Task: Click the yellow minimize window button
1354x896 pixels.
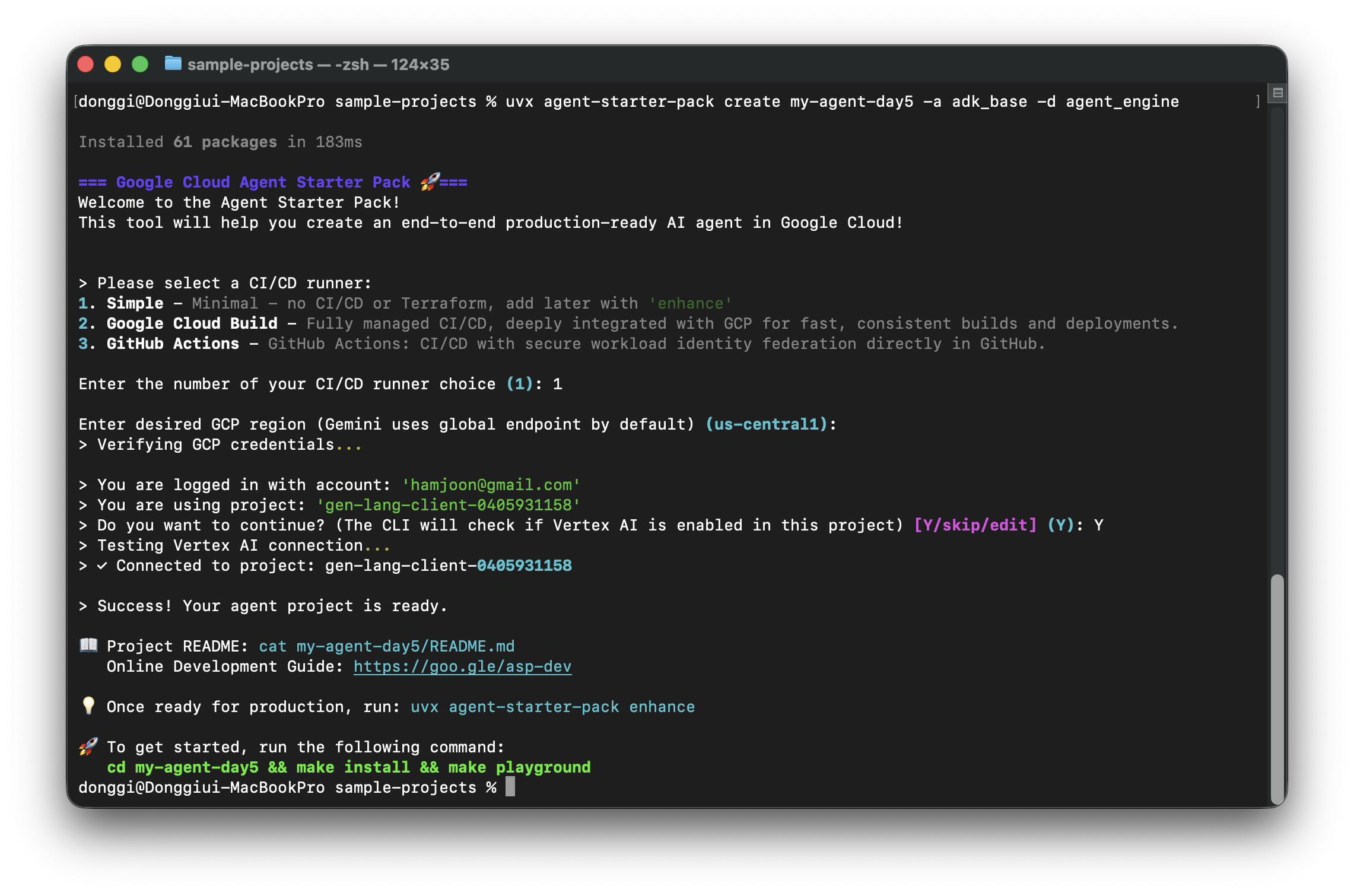Action: click(x=113, y=64)
